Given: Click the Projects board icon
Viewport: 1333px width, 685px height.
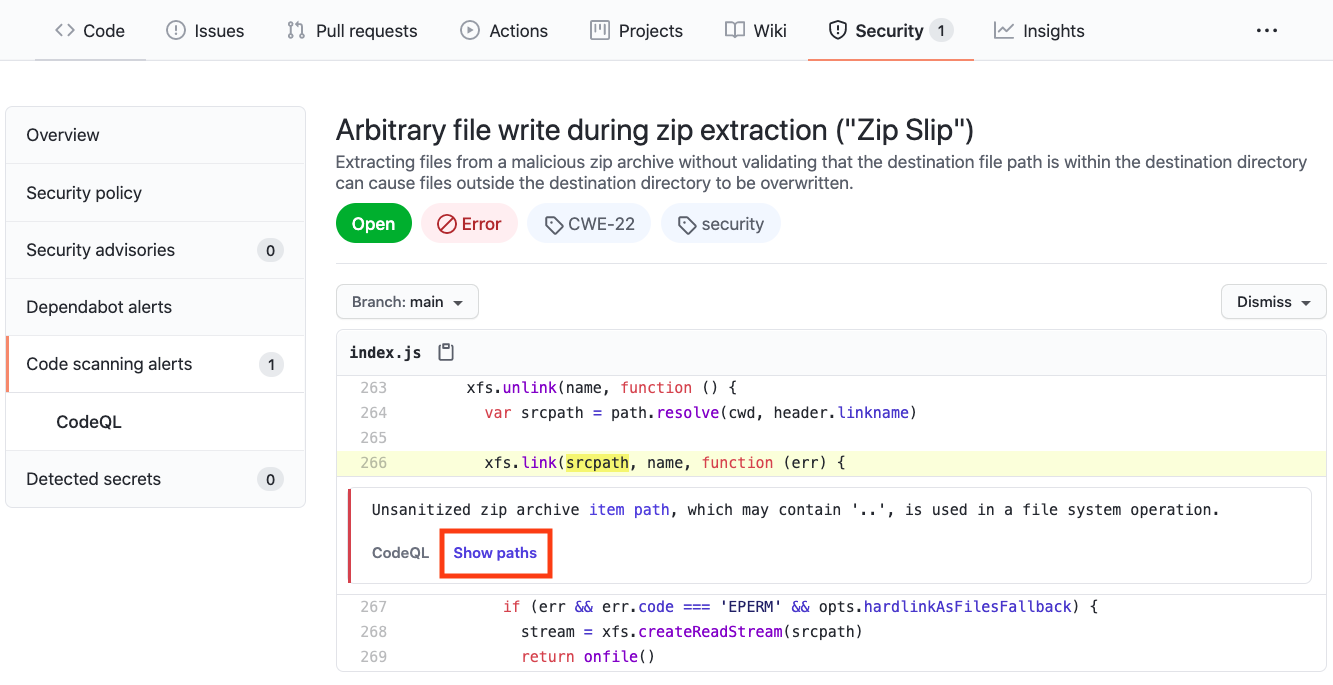Looking at the screenshot, I should pyautogui.click(x=600, y=31).
